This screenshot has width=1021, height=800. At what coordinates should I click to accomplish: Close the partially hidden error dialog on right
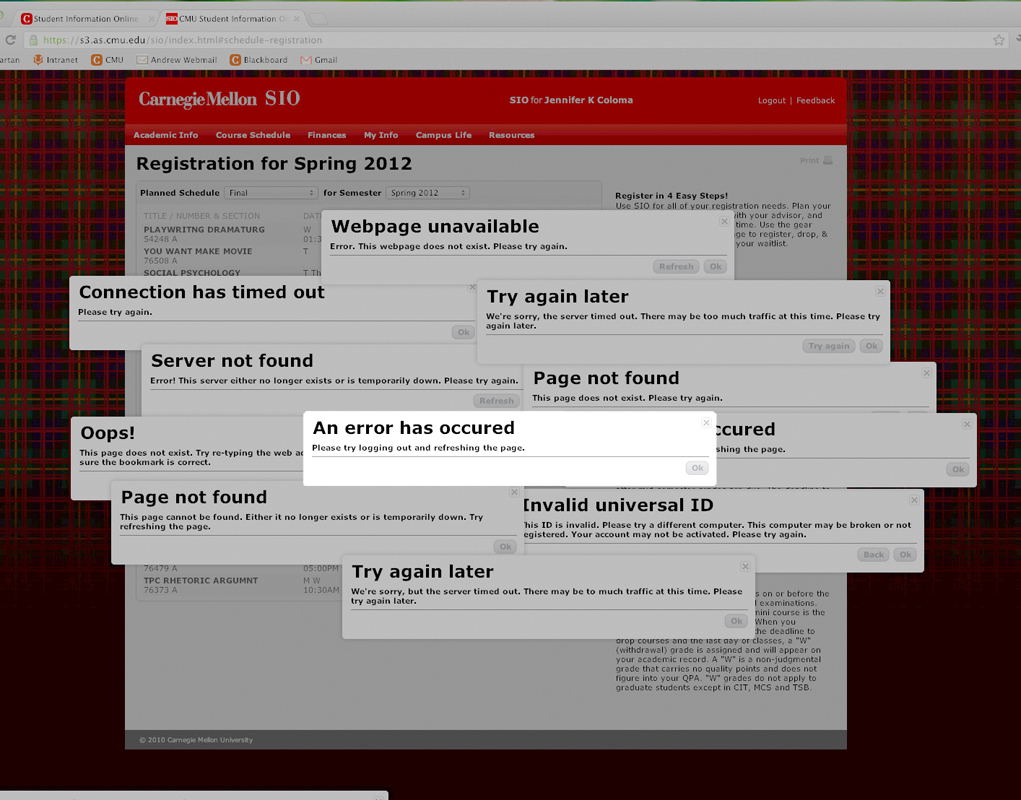tap(967, 424)
